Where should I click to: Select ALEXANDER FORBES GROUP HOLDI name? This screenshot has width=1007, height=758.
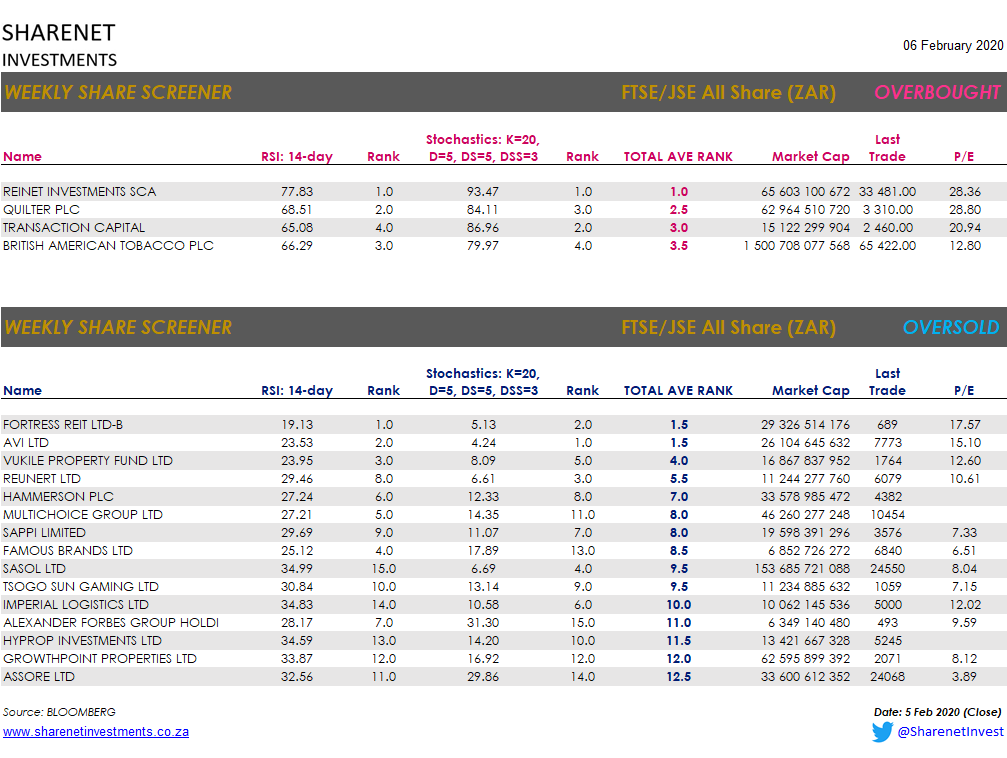(111, 622)
